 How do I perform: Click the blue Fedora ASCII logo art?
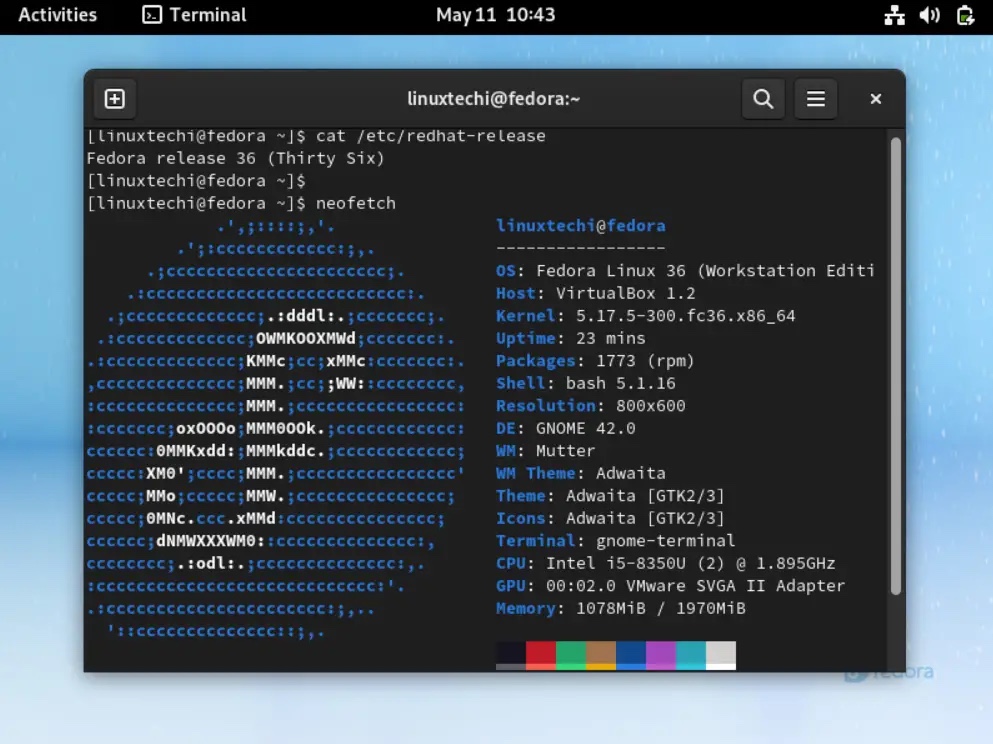[x=250, y=420]
